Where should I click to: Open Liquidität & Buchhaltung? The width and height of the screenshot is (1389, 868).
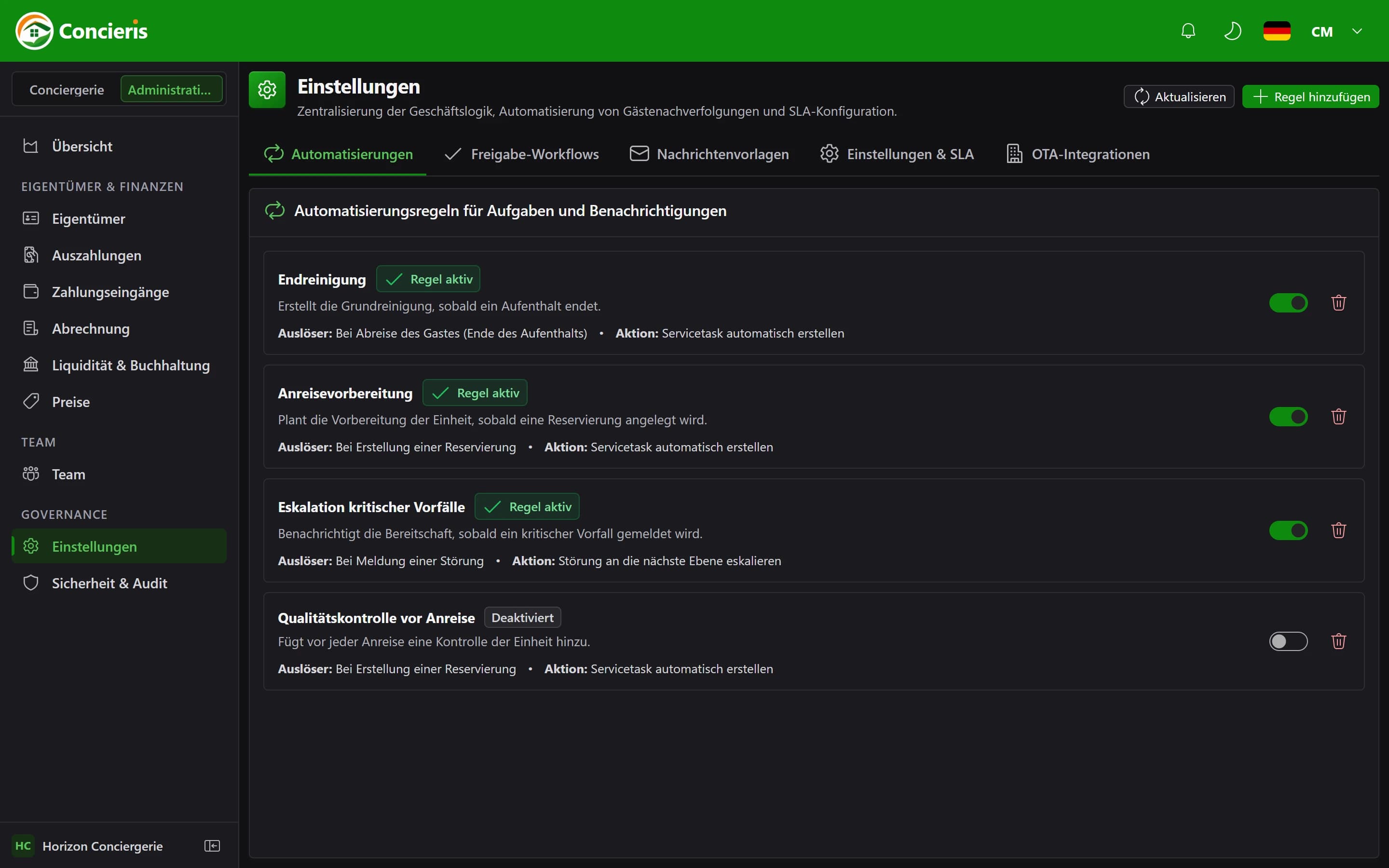119,365
